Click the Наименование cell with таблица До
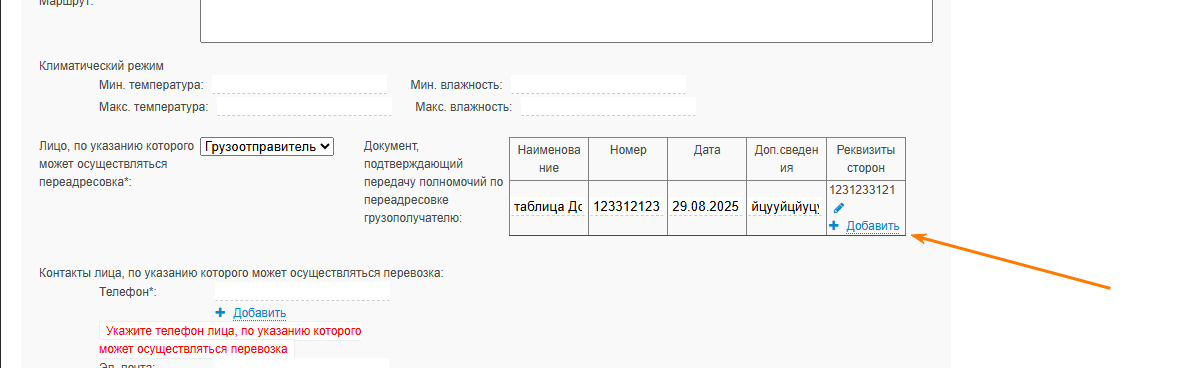The width and height of the screenshot is (1177, 368). [x=549, y=207]
